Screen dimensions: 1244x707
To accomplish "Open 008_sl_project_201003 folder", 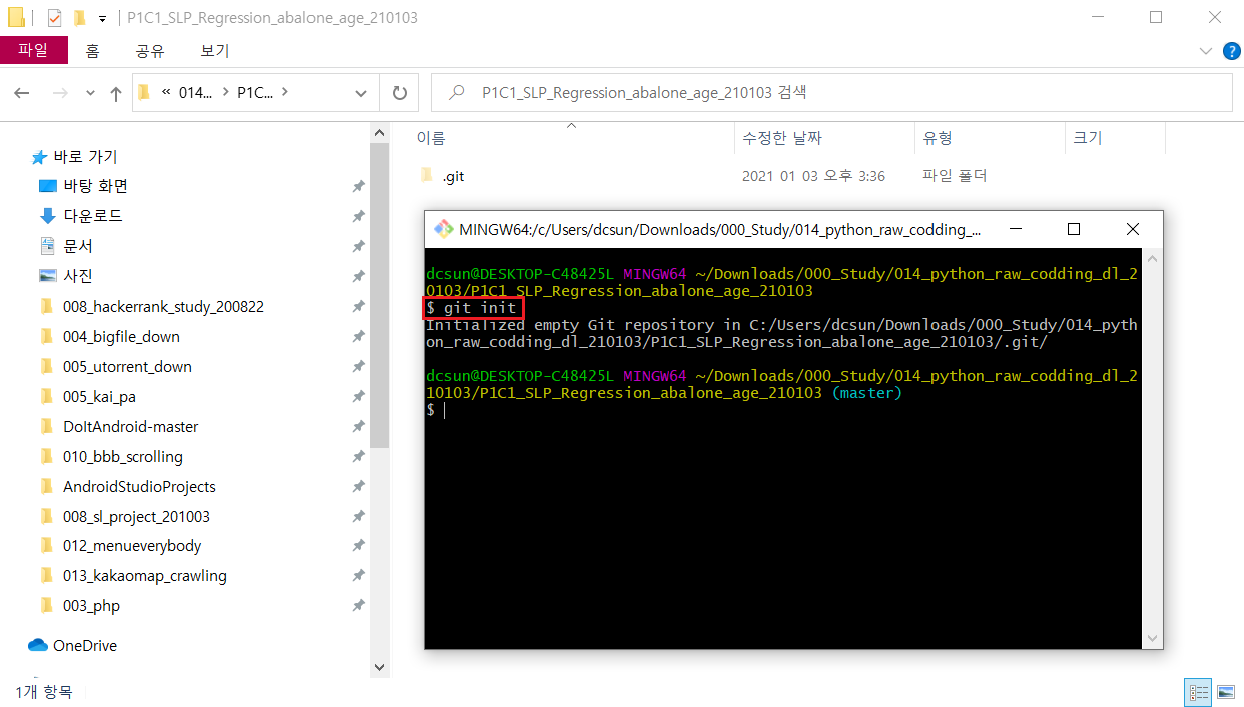I will click(124, 516).
